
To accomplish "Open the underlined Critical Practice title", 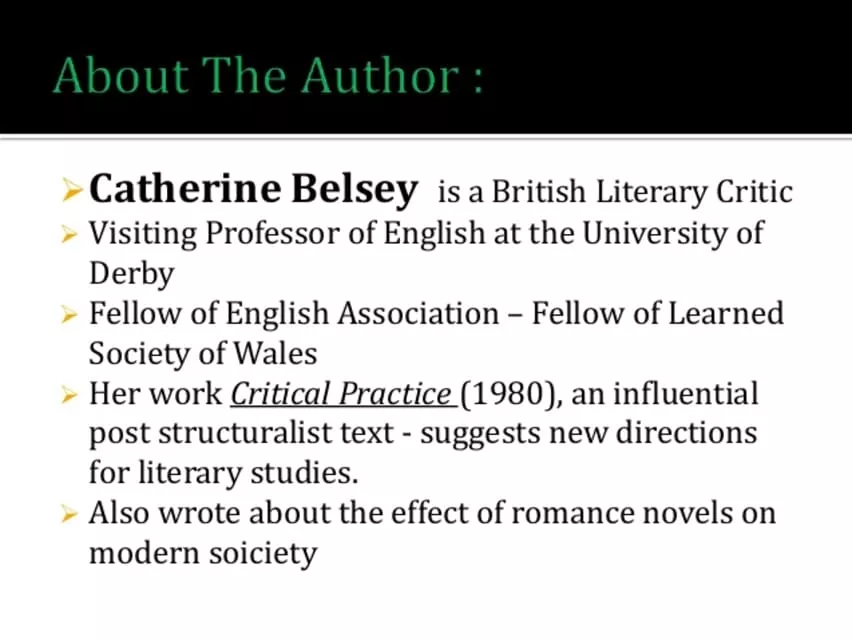I will coord(341,394).
